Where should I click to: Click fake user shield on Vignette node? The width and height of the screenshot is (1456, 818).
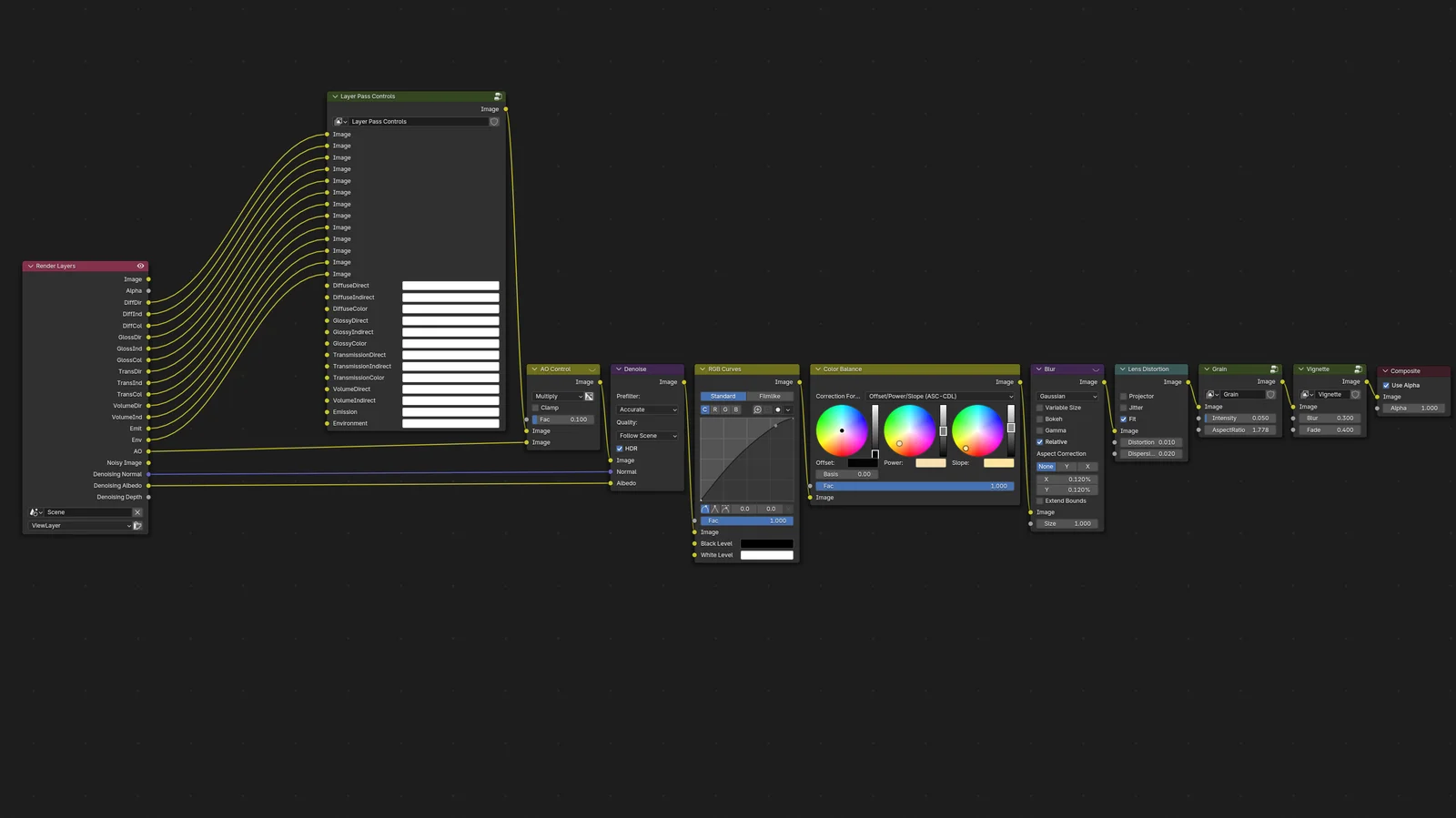(x=1355, y=395)
